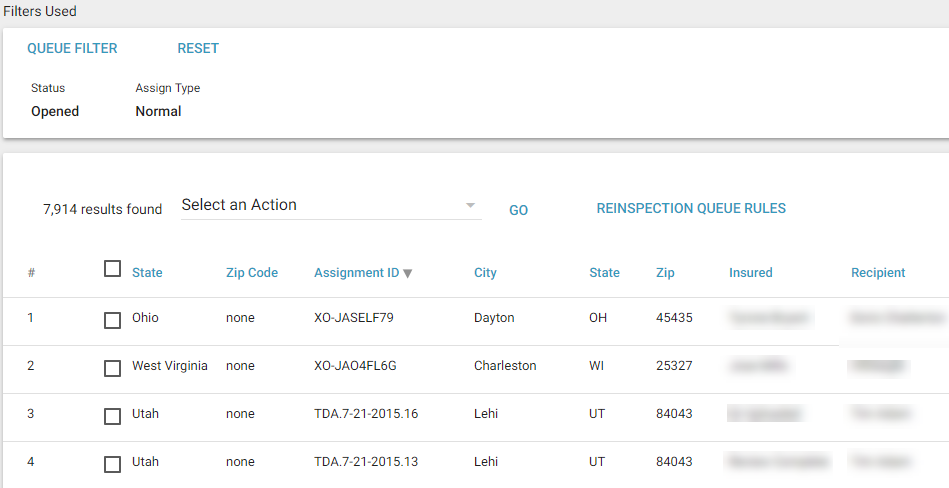Image resolution: width=949 pixels, height=488 pixels.
Task: Open REINSPECTION QUEUE RULES link
Action: [x=691, y=208]
